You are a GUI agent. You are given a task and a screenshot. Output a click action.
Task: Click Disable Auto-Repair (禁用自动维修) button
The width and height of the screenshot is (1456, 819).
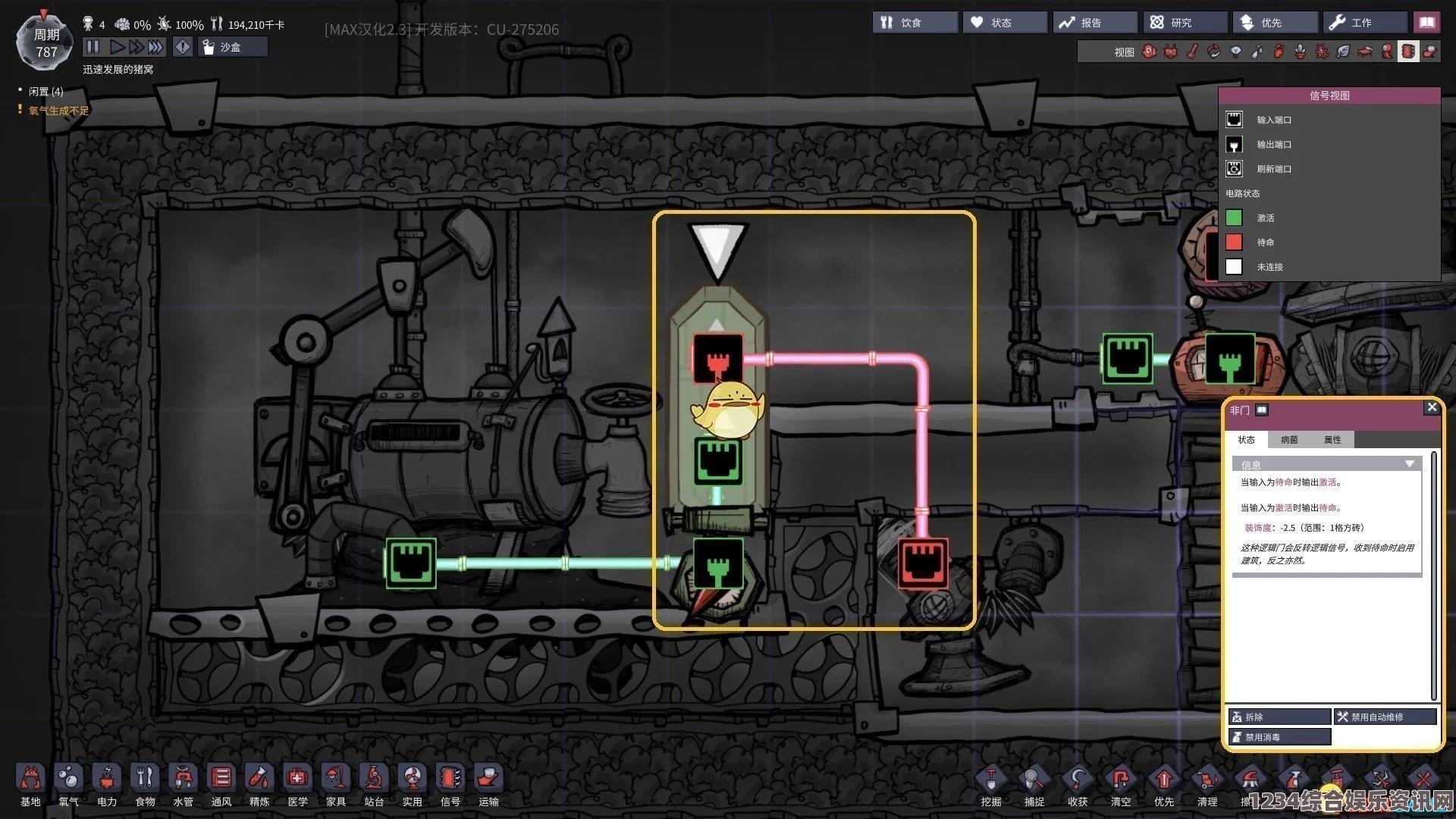coord(1385,717)
